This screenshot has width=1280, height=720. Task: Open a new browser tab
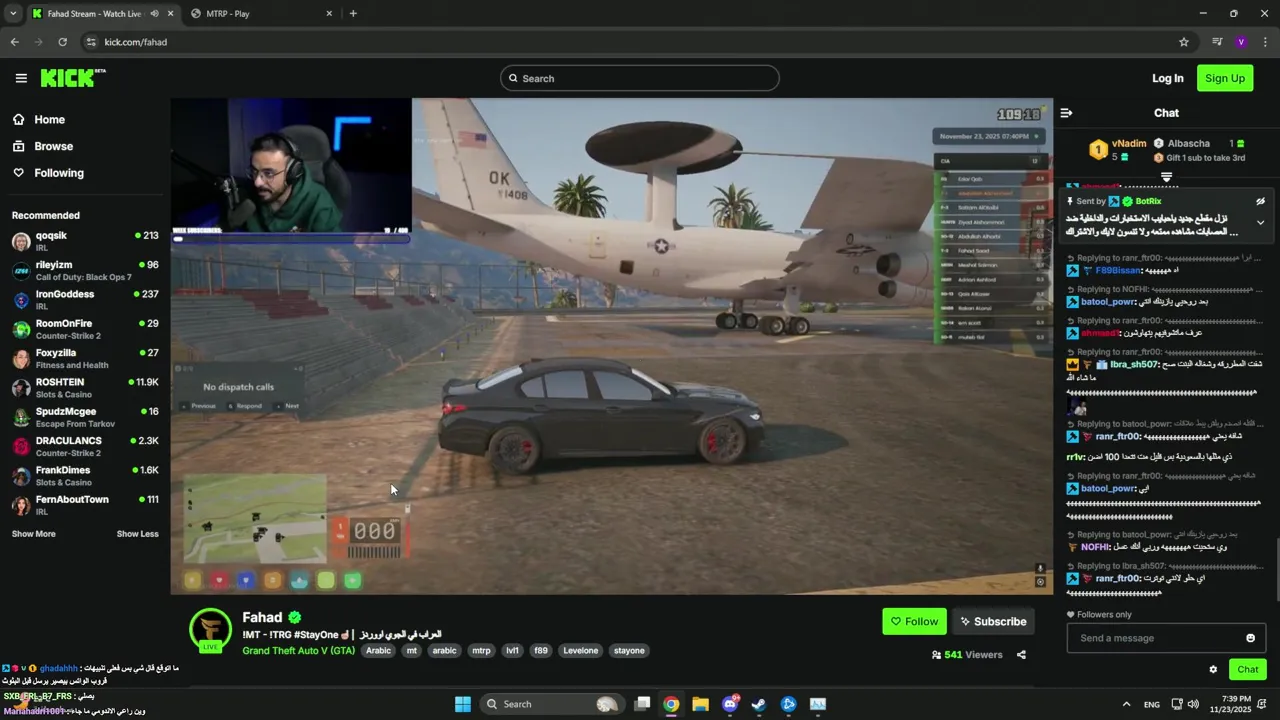[x=353, y=14]
